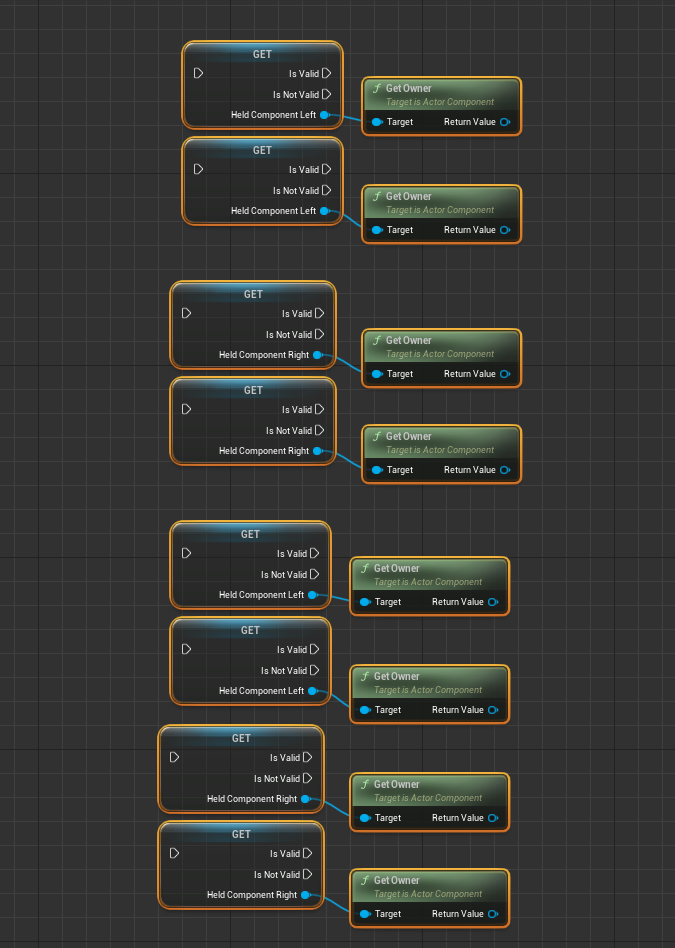675x948 pixels.
Task: Click Held Component Left pin, second GET node from top
Action: coord(325,211)
